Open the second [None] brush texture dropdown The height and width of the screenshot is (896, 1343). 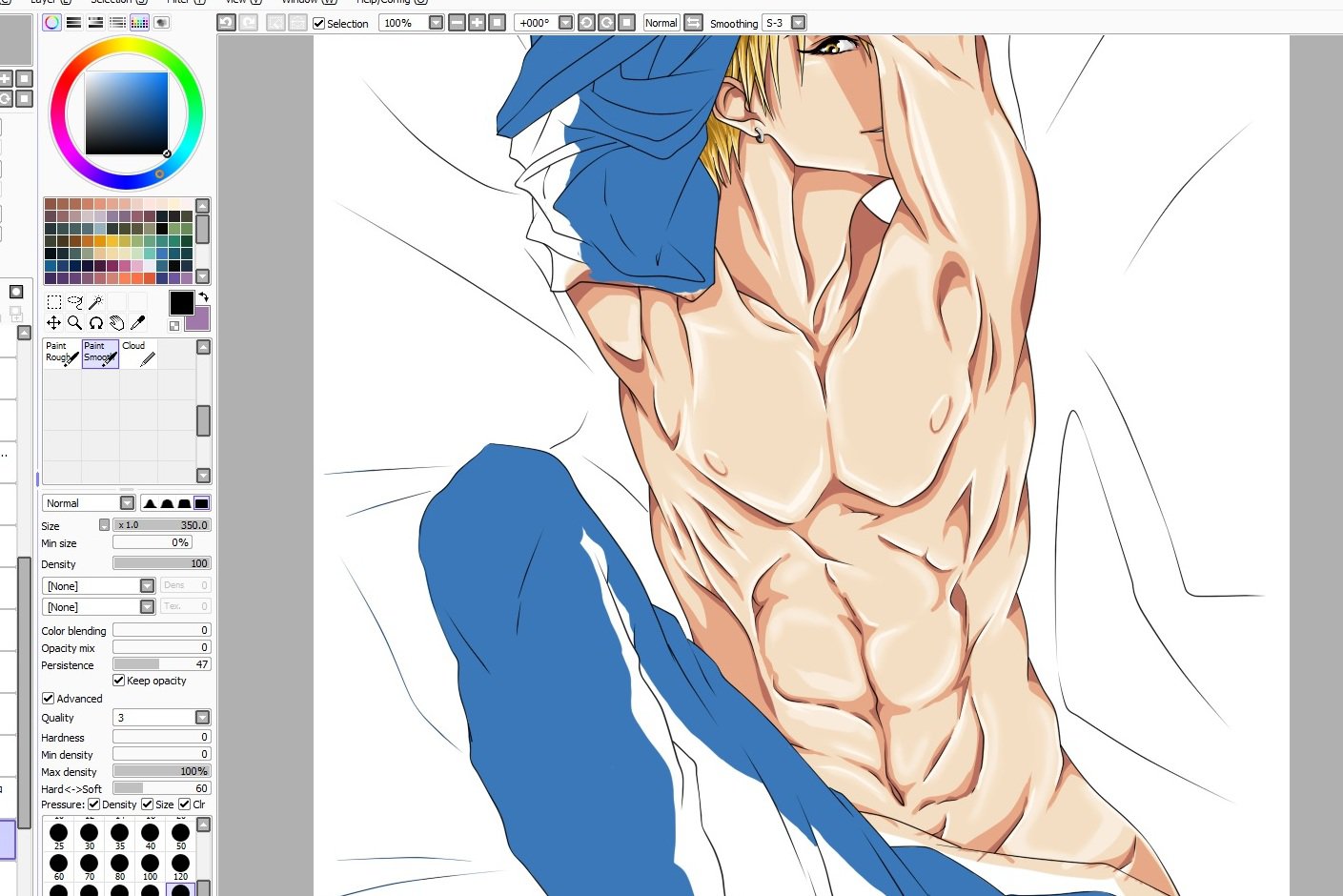[147, 606]
